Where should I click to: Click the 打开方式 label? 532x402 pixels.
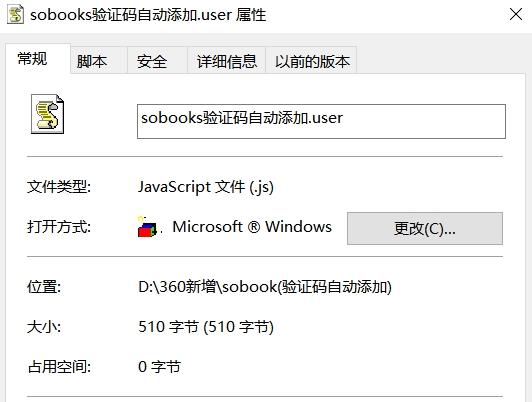(x=59, y=227)
